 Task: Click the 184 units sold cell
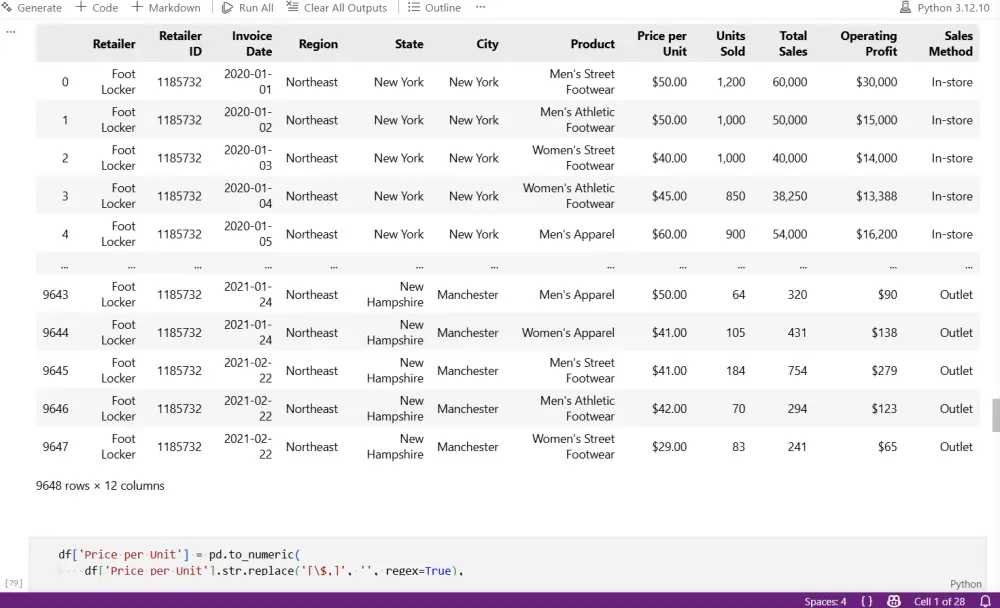[735, 371]
